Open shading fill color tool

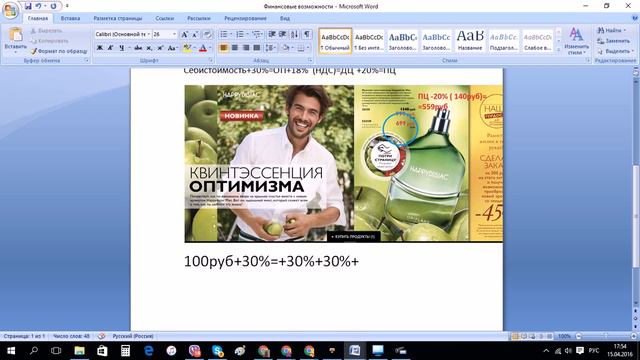click(286, 48)
